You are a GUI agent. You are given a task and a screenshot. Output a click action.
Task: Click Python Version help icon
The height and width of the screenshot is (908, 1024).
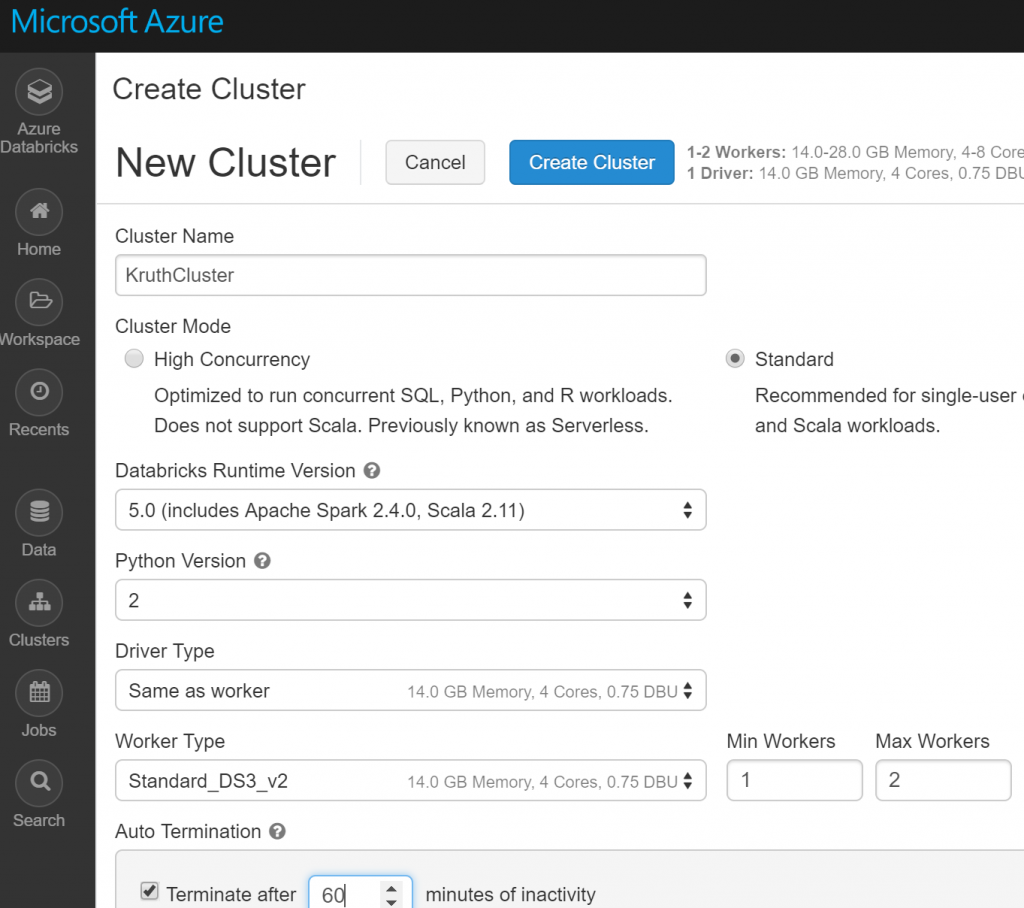[x=263, y=560]
